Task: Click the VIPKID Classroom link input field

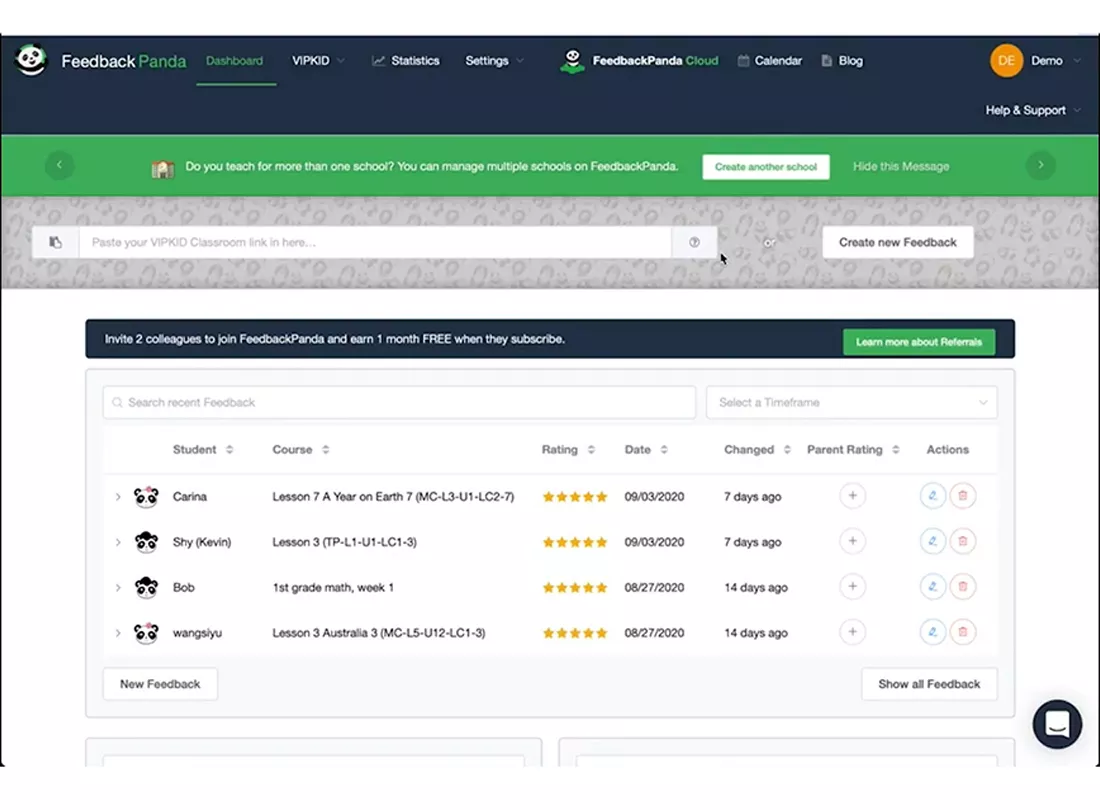Action: click(x=375, y=243)
